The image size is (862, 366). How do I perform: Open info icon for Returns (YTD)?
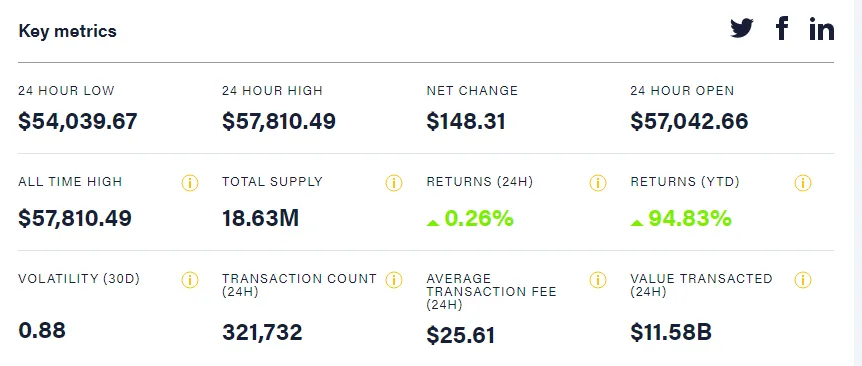pos(803,183)
